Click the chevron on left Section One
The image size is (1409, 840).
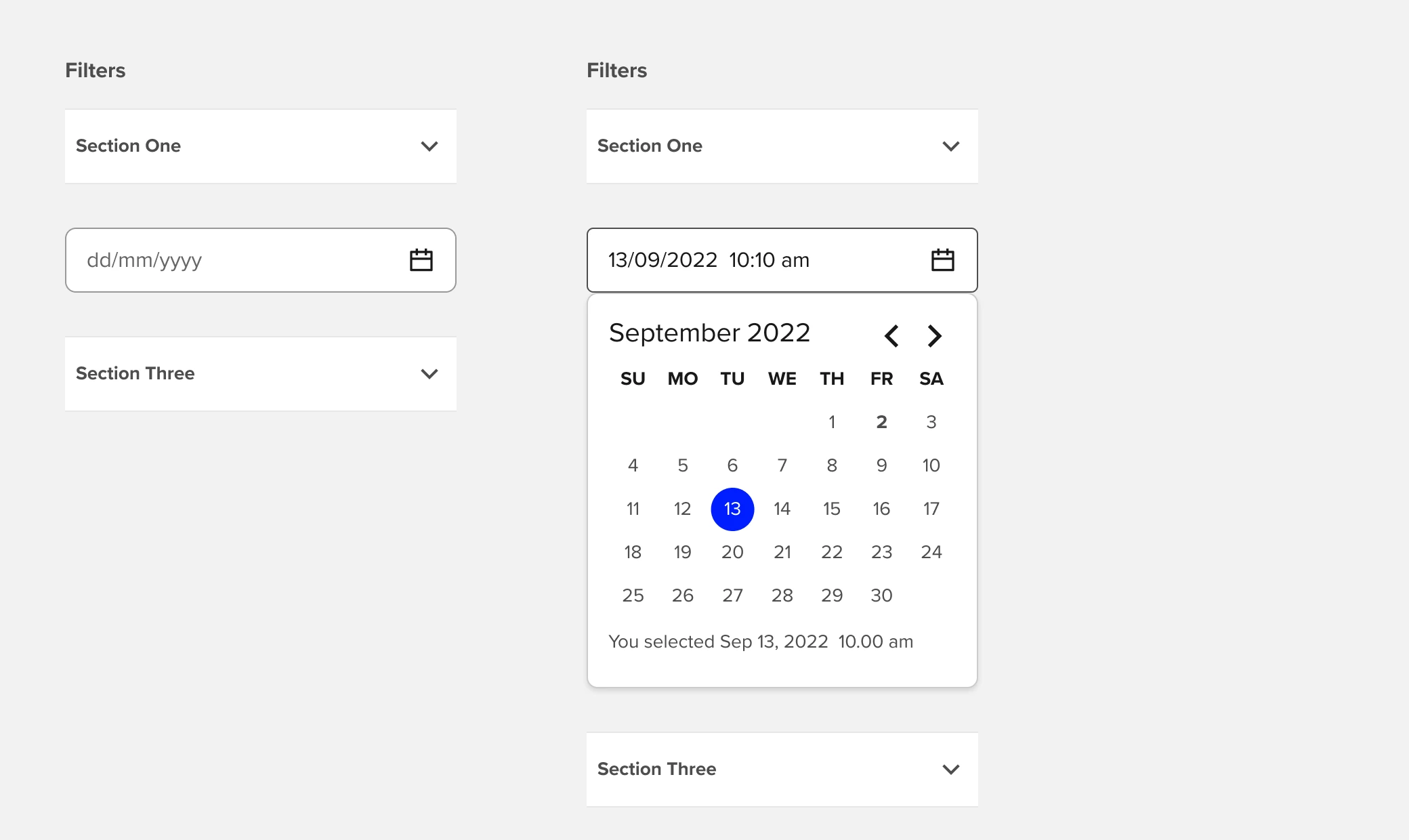pyautogui.click(x=428, y=146)
